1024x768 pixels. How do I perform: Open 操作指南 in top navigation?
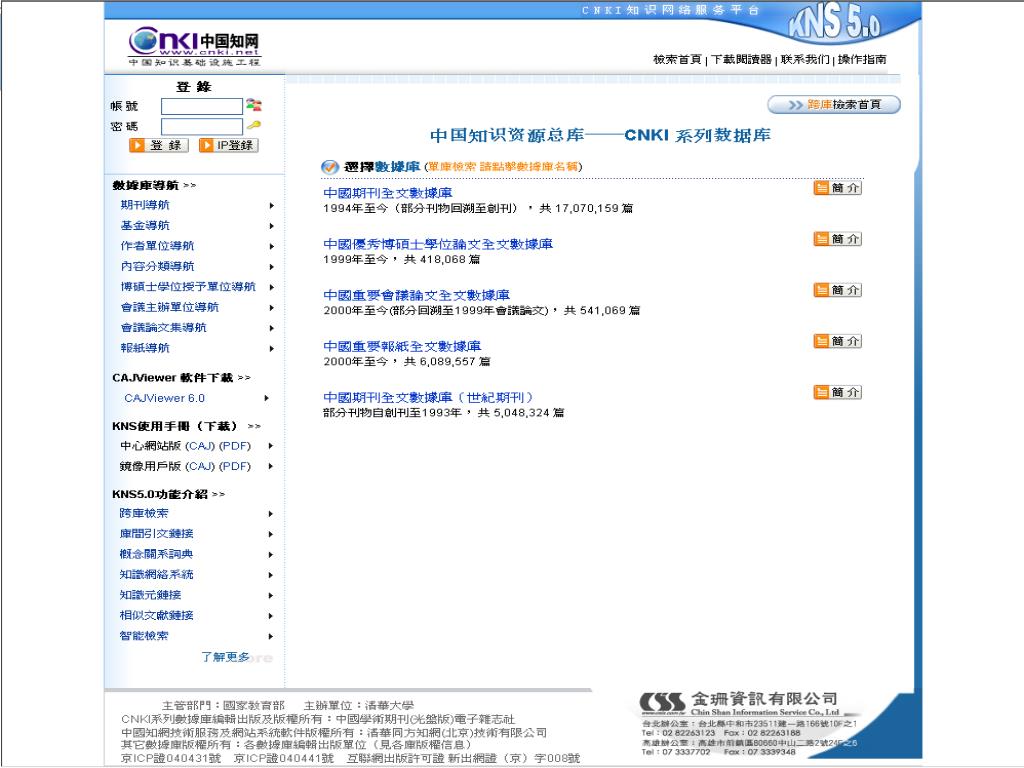(x=862, y=59)
